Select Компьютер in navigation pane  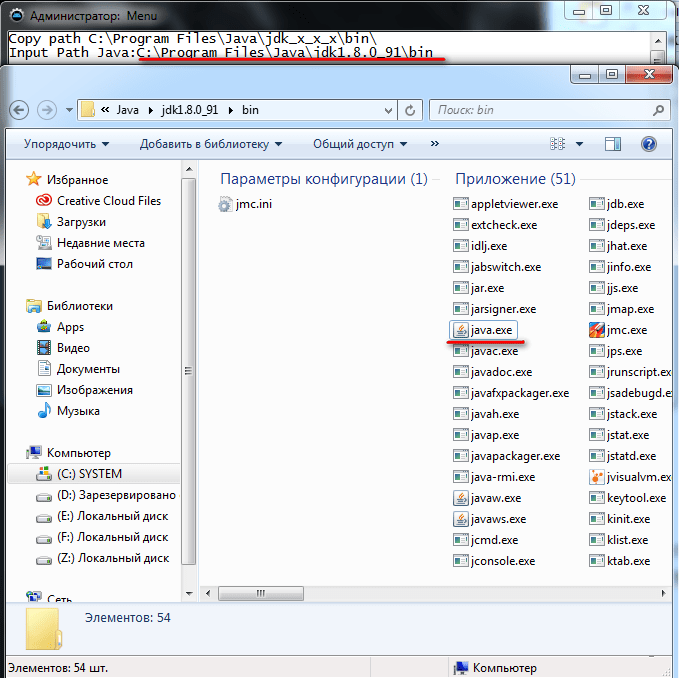(x=79, y=453)
